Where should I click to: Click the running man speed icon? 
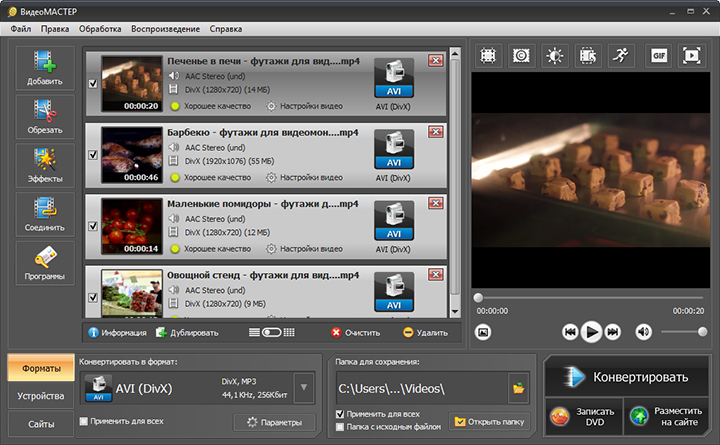click(621, 56)
